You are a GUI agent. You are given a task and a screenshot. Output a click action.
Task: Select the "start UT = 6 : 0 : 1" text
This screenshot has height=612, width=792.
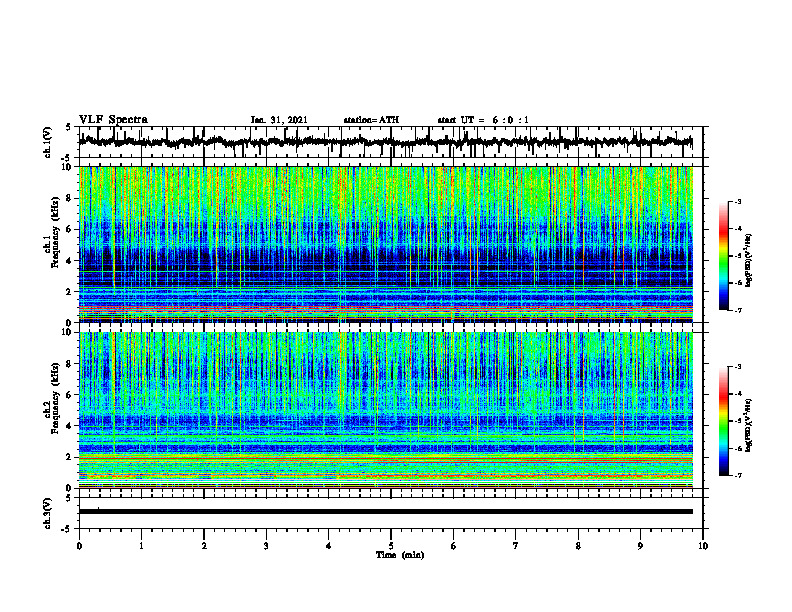(x=483, y=120)
